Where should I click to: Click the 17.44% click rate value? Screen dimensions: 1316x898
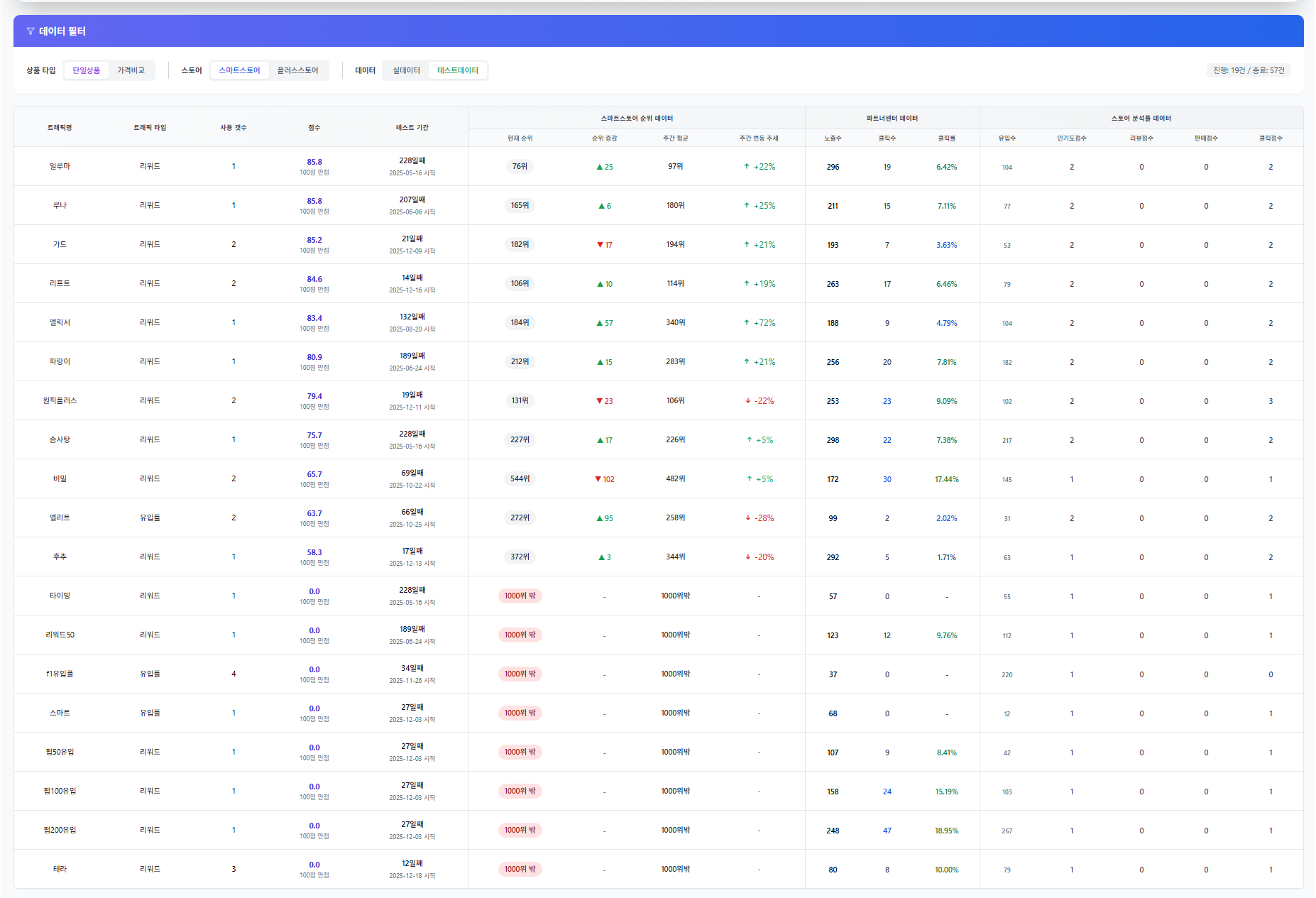947,479
